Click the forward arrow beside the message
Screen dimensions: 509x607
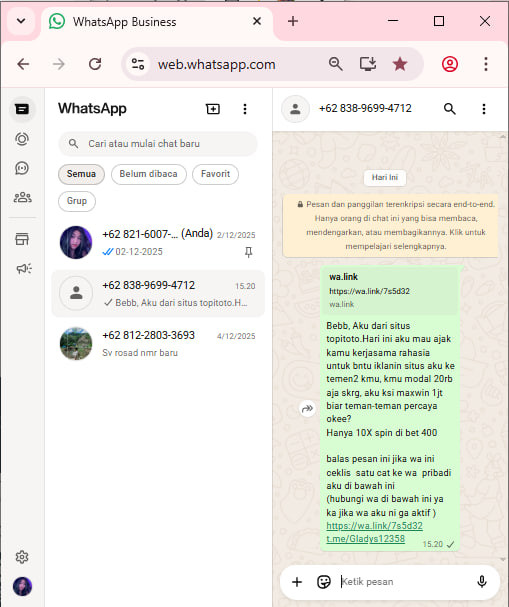pyautogui.click(x=307, y=408)
